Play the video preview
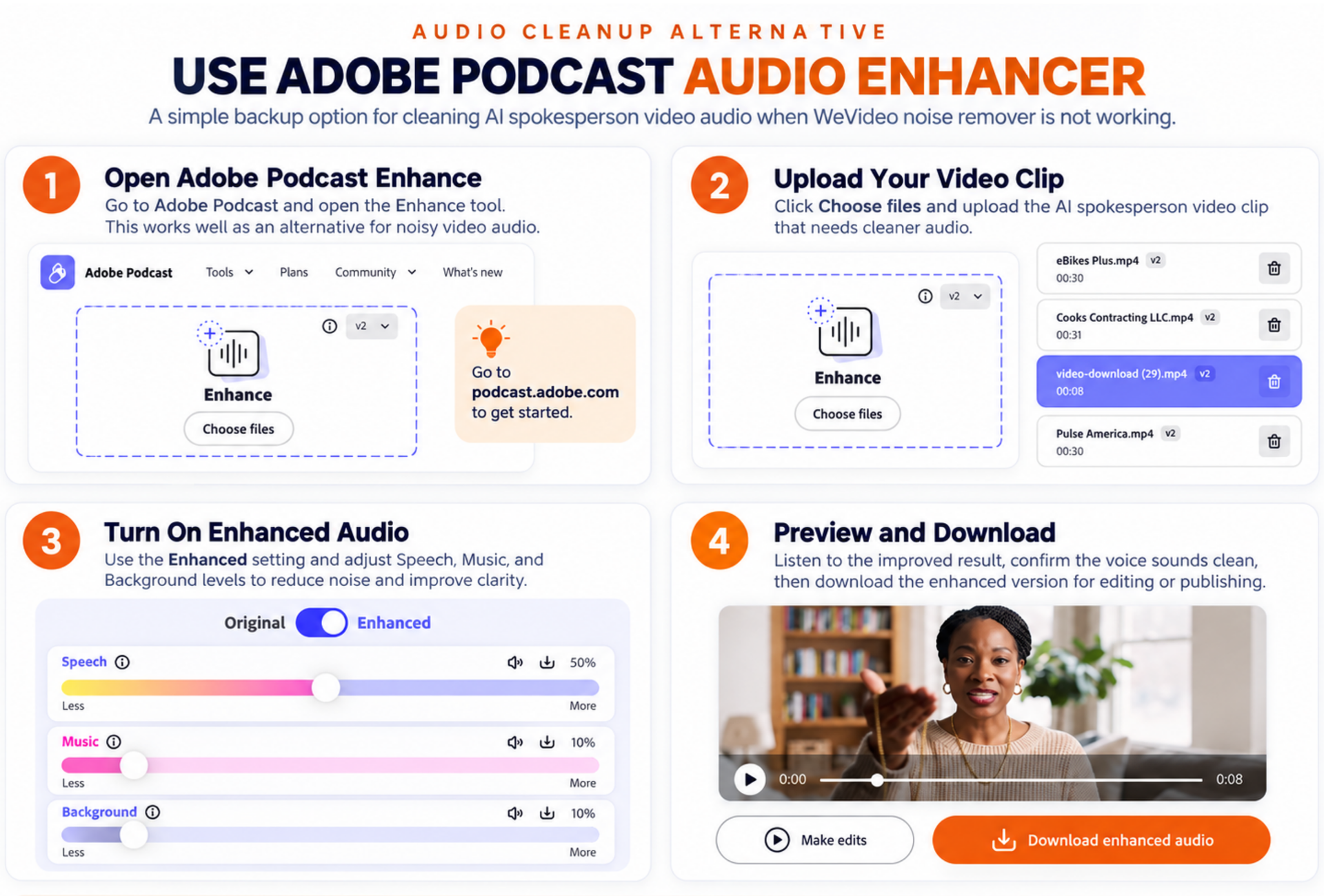The image size is (1324, 896). 750,780
